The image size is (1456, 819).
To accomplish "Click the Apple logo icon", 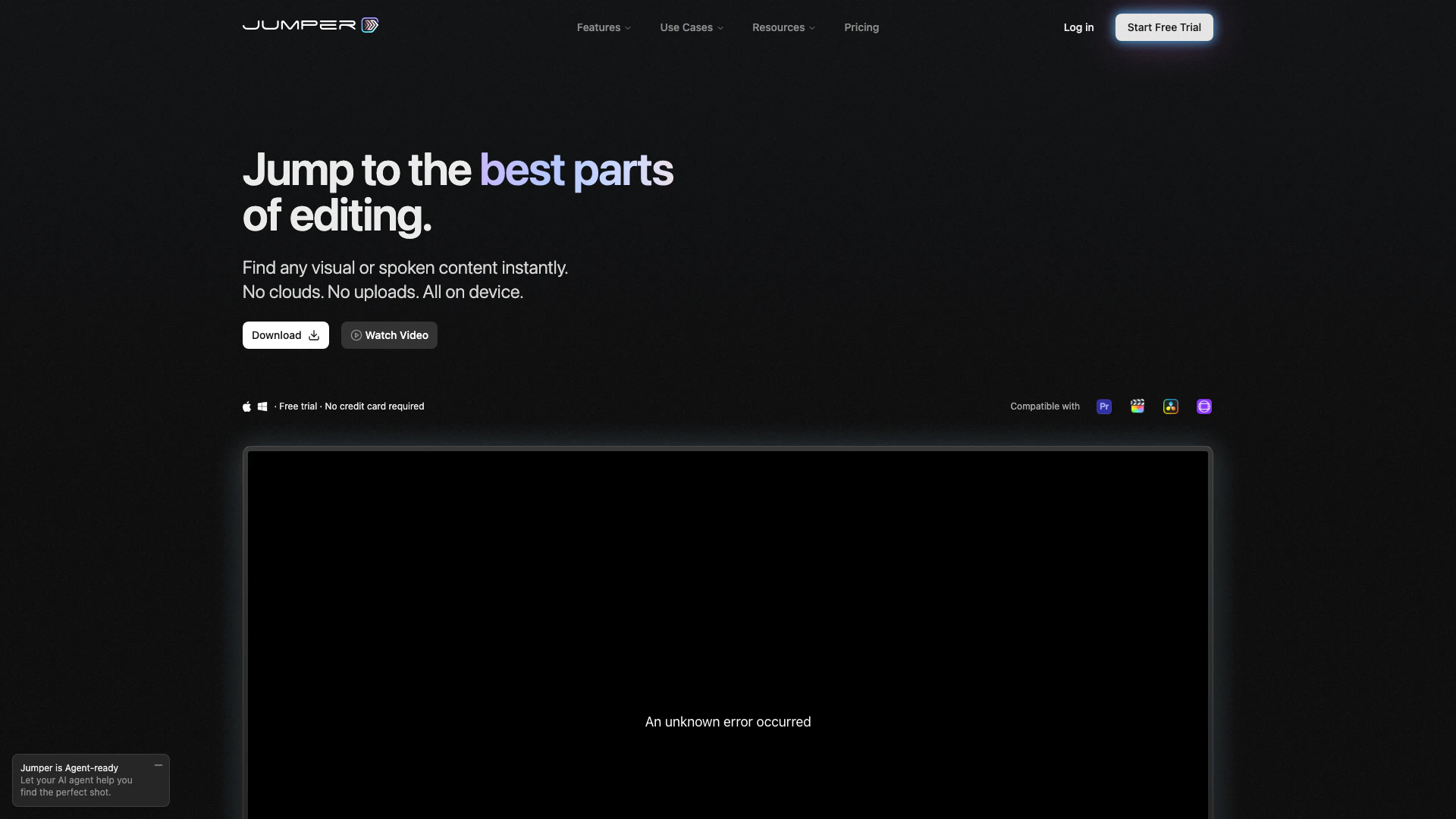I will point(246,406).
